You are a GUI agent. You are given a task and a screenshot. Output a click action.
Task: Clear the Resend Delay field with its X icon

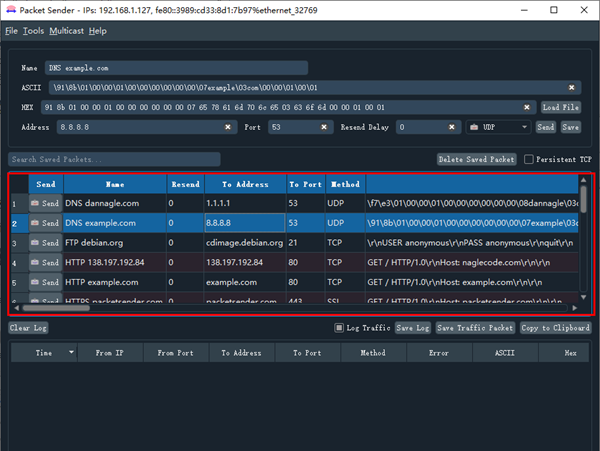(452, 127)
